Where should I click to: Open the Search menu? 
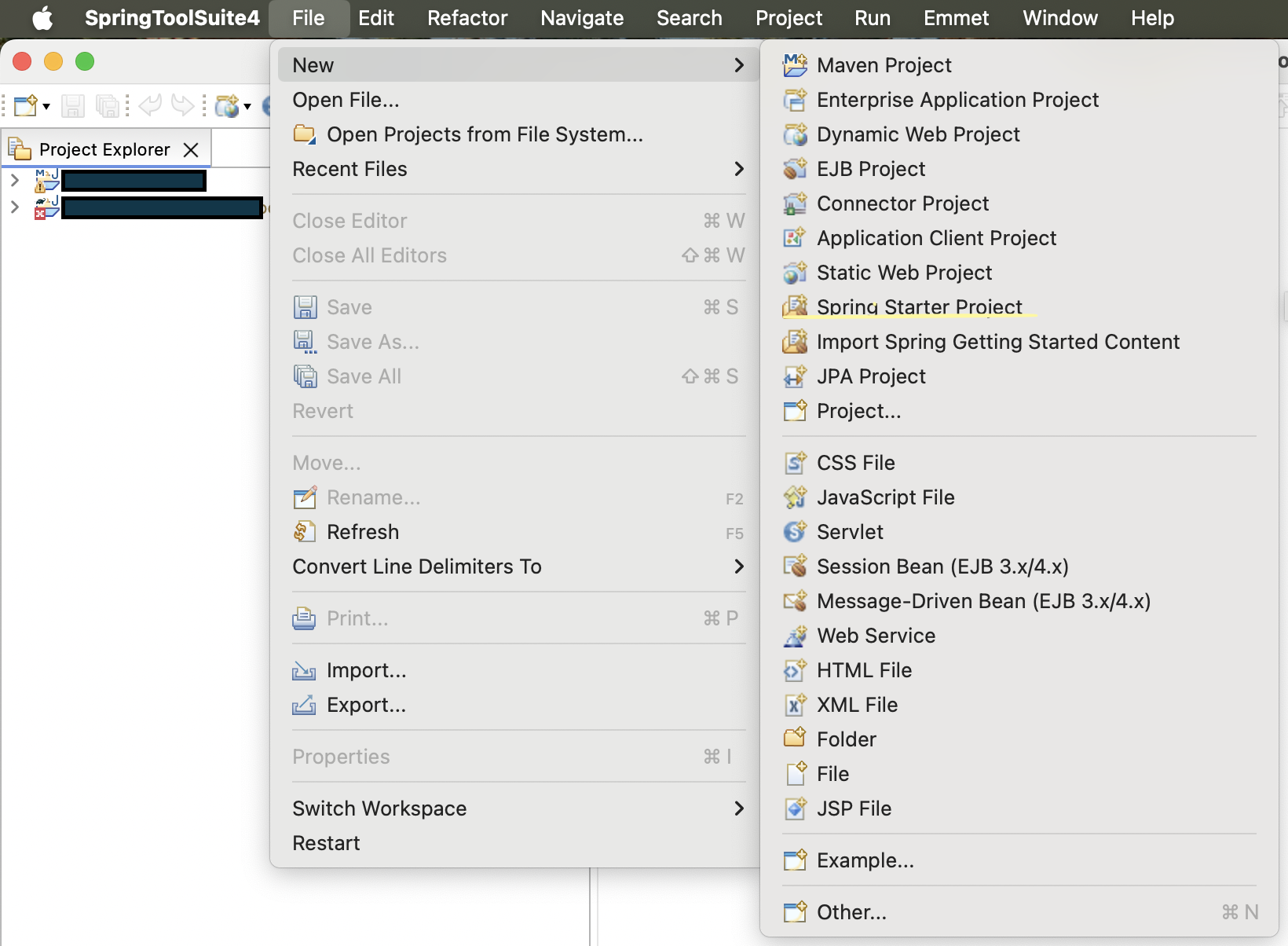(x=690, y=18)
